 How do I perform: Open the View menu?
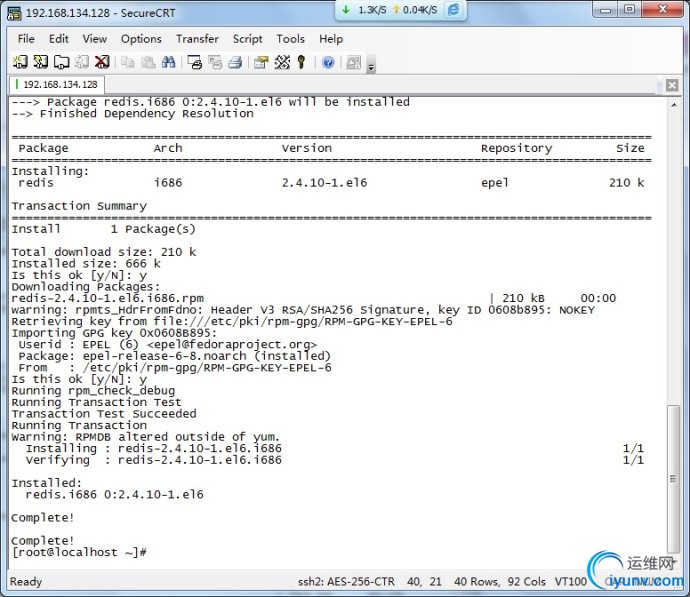tap(95, 39)
